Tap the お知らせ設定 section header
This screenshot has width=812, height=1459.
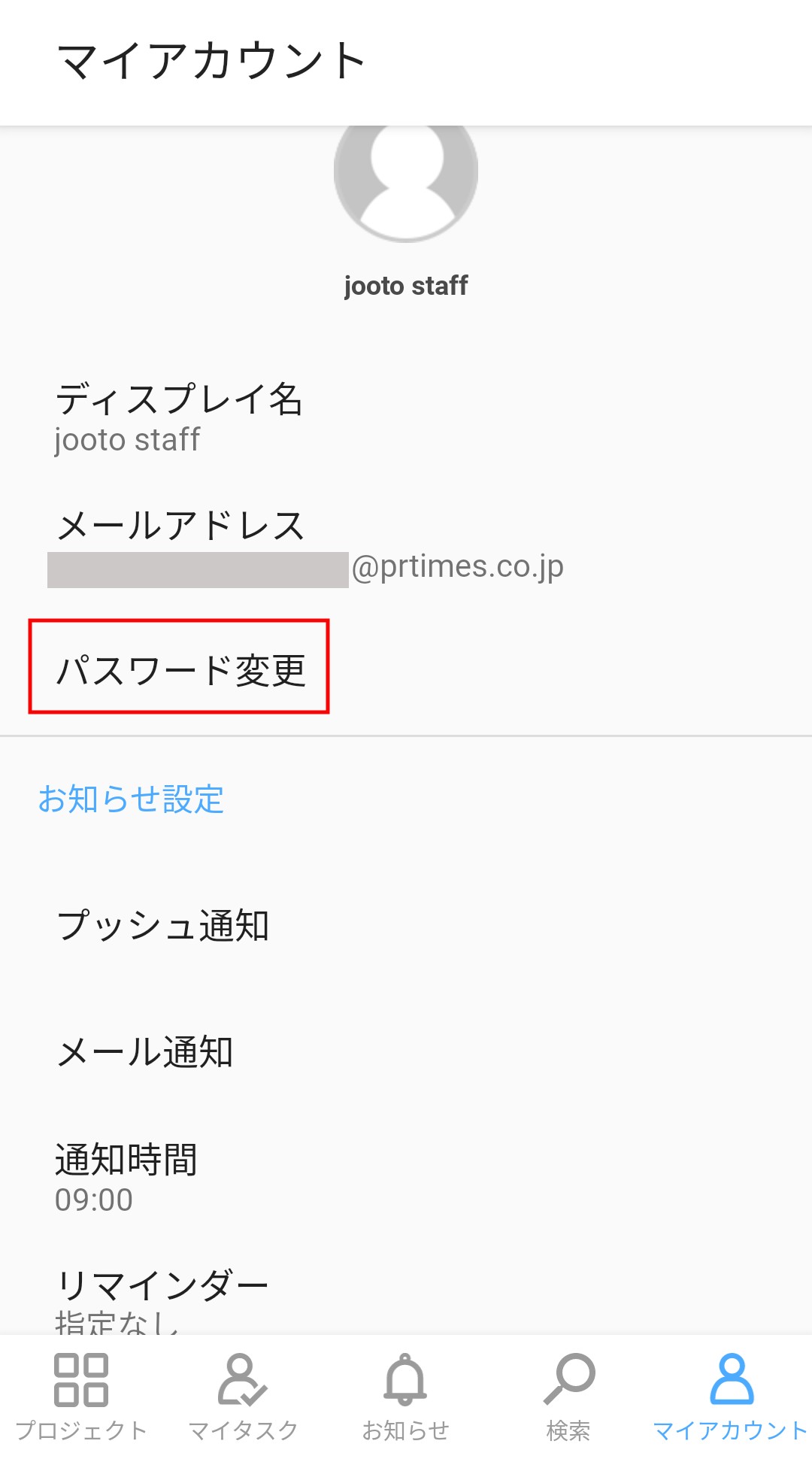click(131, 799)
